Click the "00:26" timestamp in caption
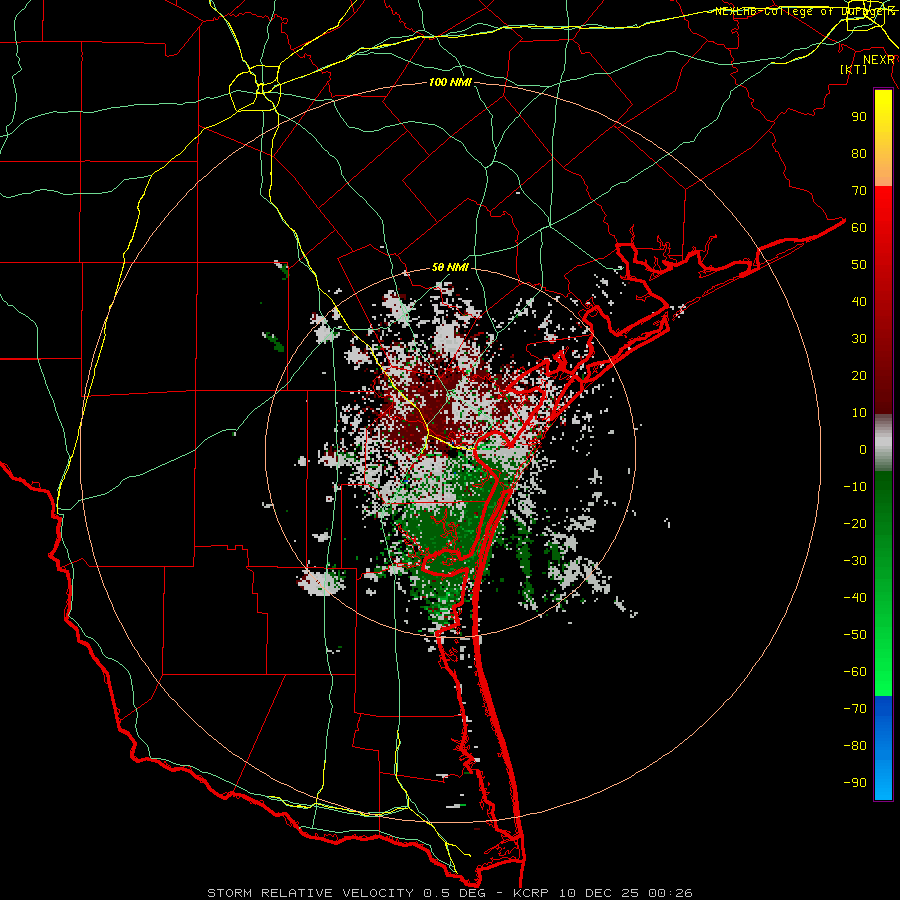This screenshot has width=900, height=900. (670, 893)
